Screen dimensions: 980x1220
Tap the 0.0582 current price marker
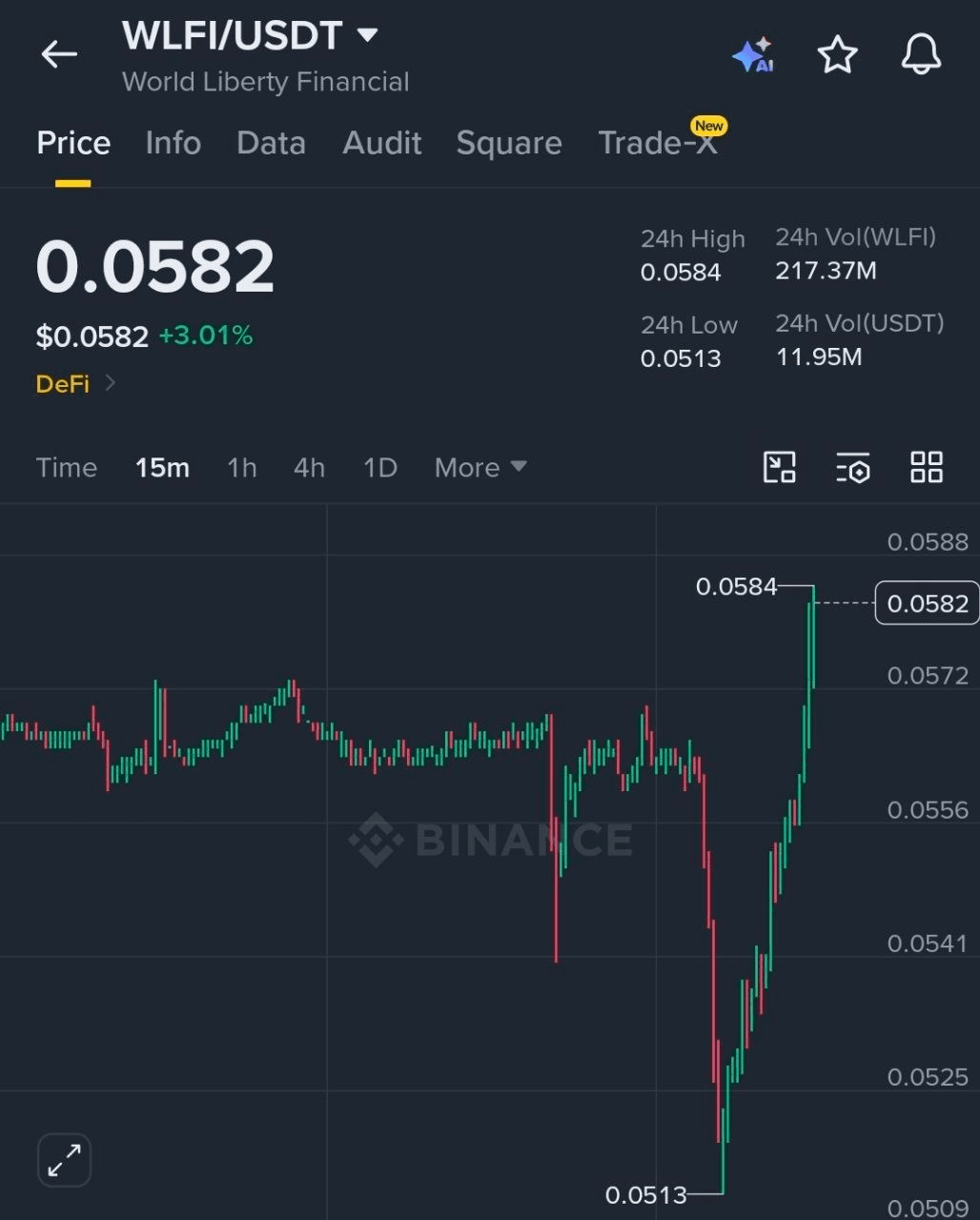pos(927,603)
